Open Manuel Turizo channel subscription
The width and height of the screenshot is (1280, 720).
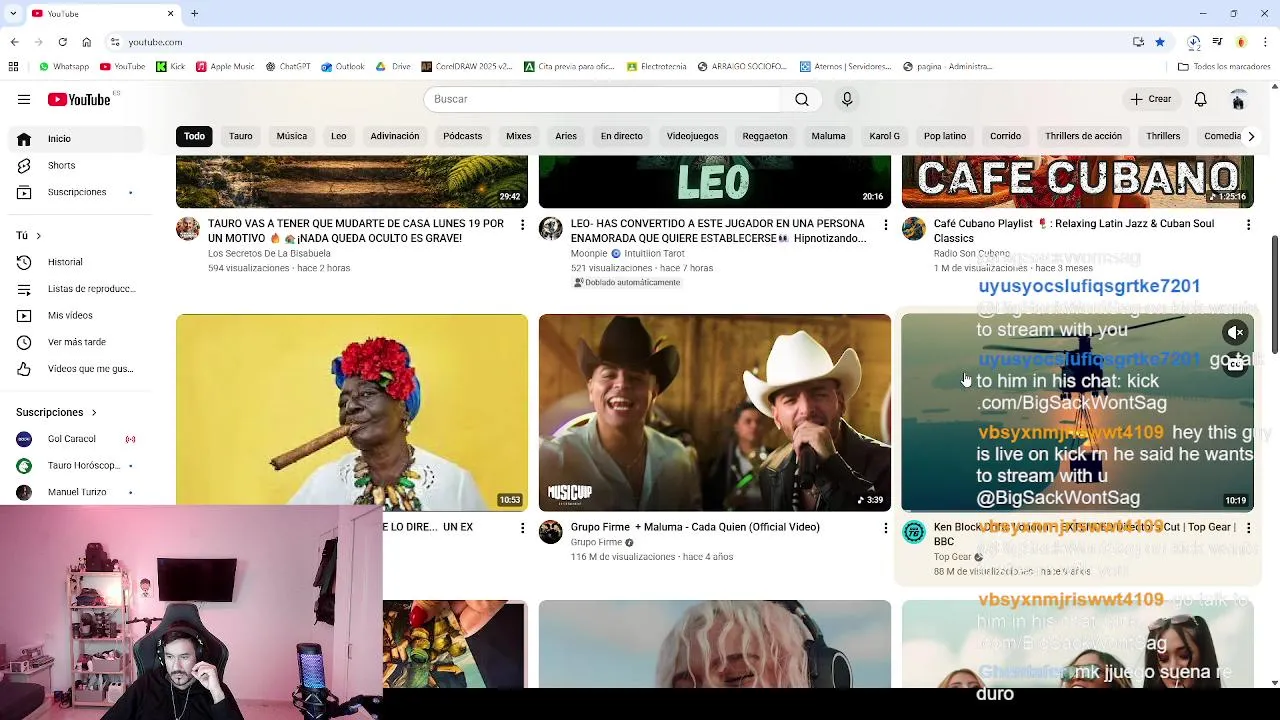pos(76,492)
